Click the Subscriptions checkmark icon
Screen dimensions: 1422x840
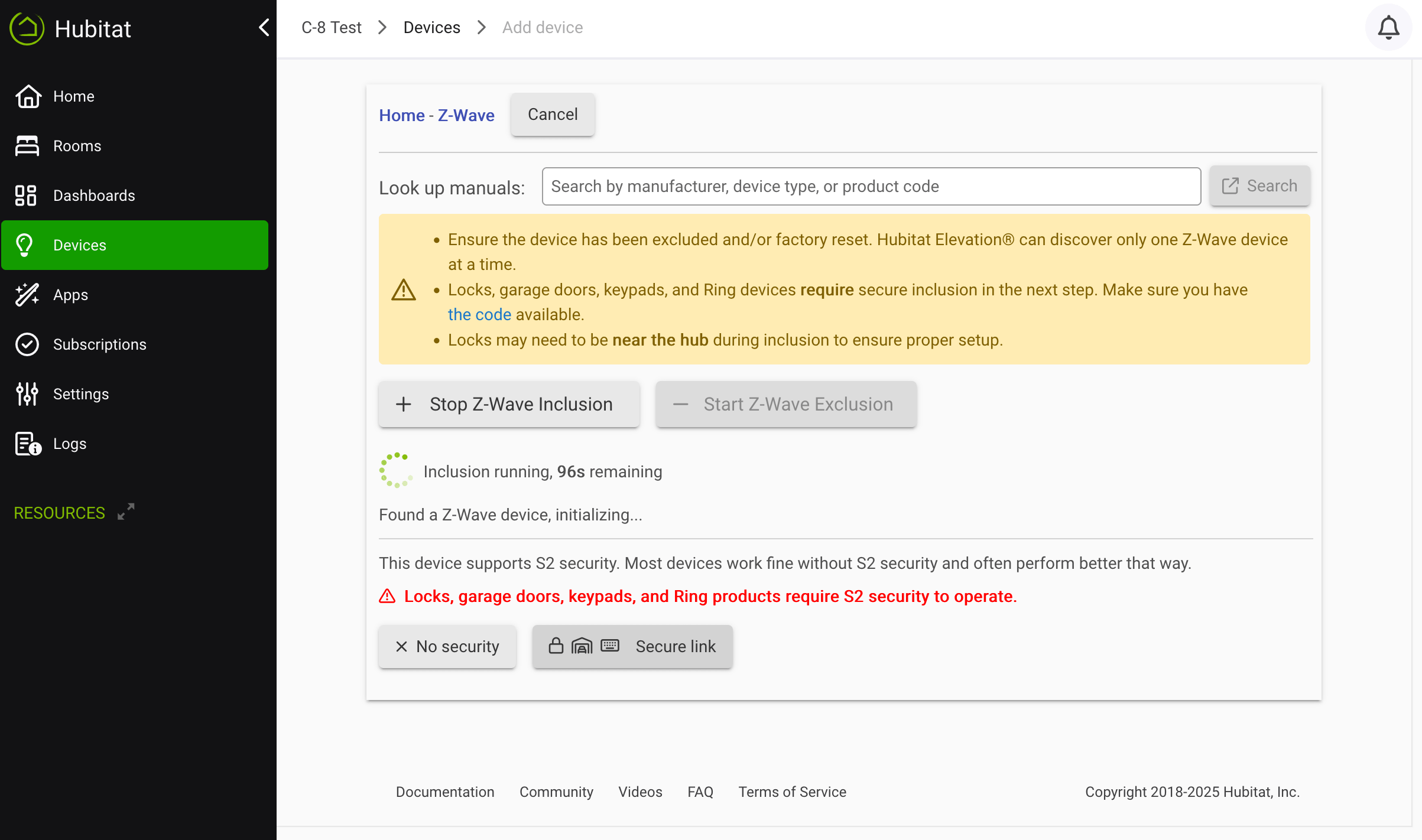[27, 344]
